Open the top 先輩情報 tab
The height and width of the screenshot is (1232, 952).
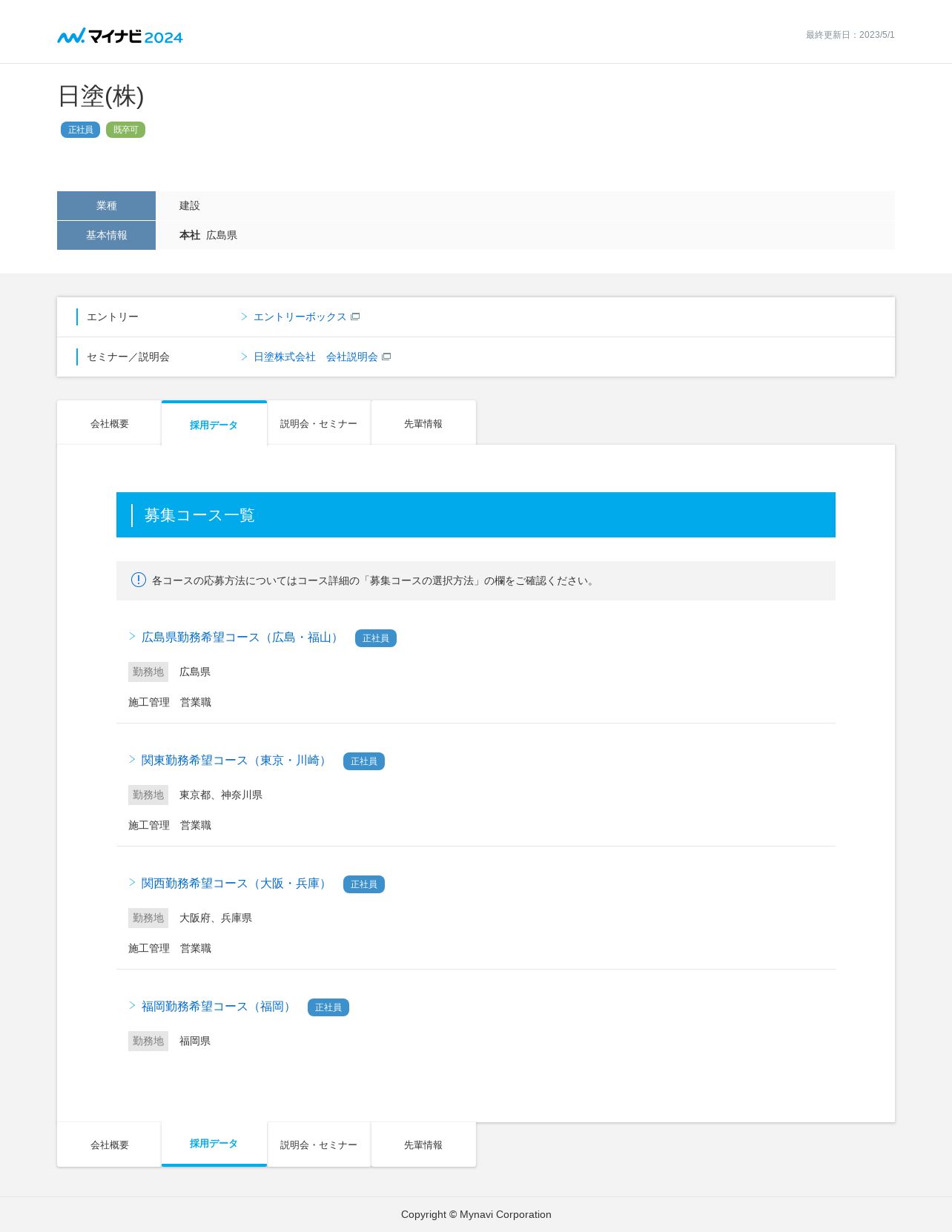tap(423, 423)
